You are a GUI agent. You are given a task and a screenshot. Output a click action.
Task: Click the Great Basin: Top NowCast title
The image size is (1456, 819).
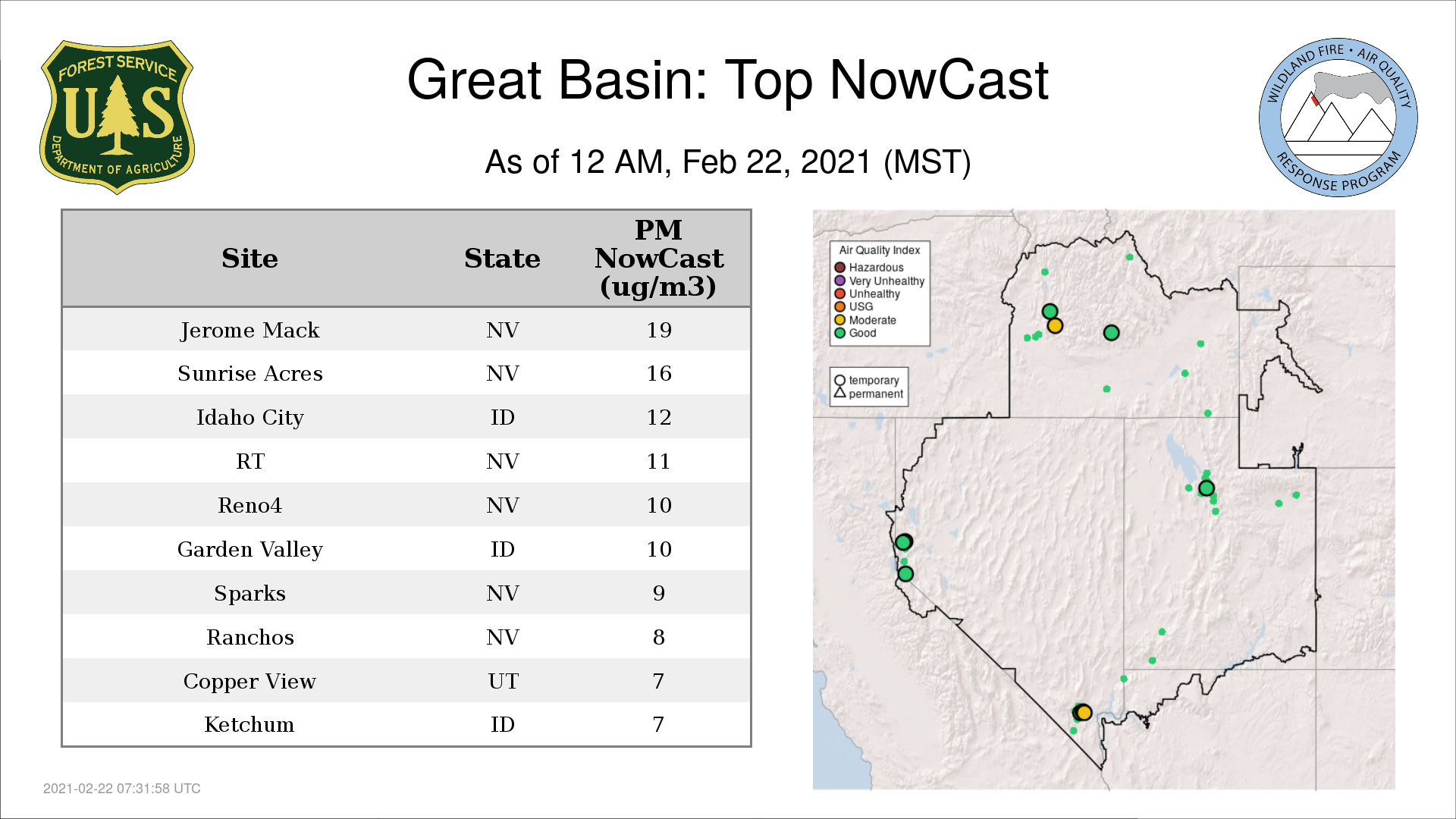tap(727, 80)
